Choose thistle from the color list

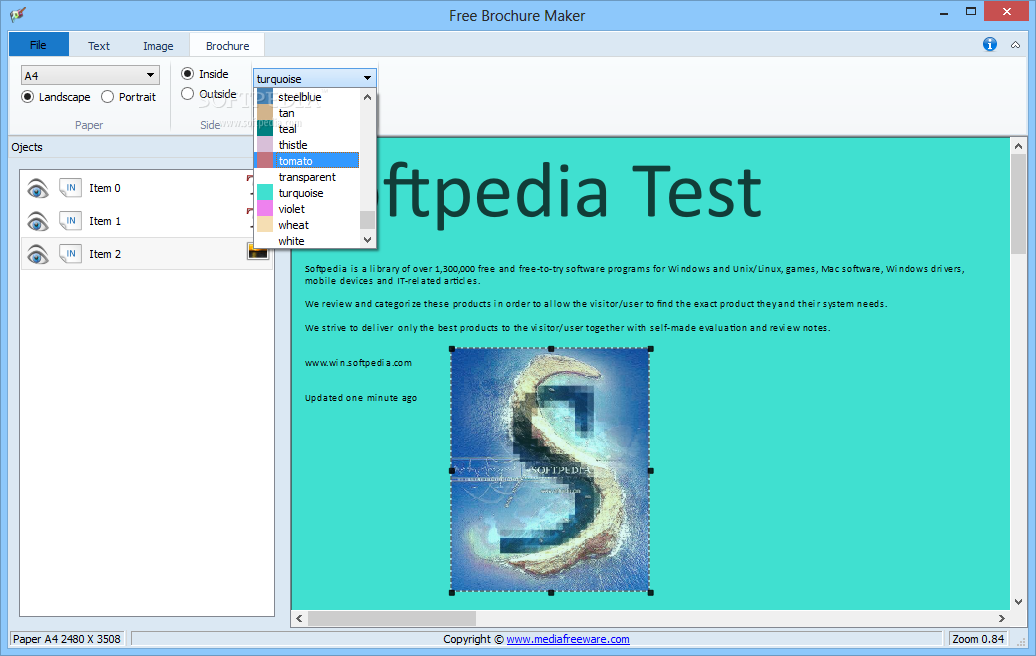pos(307,145)
